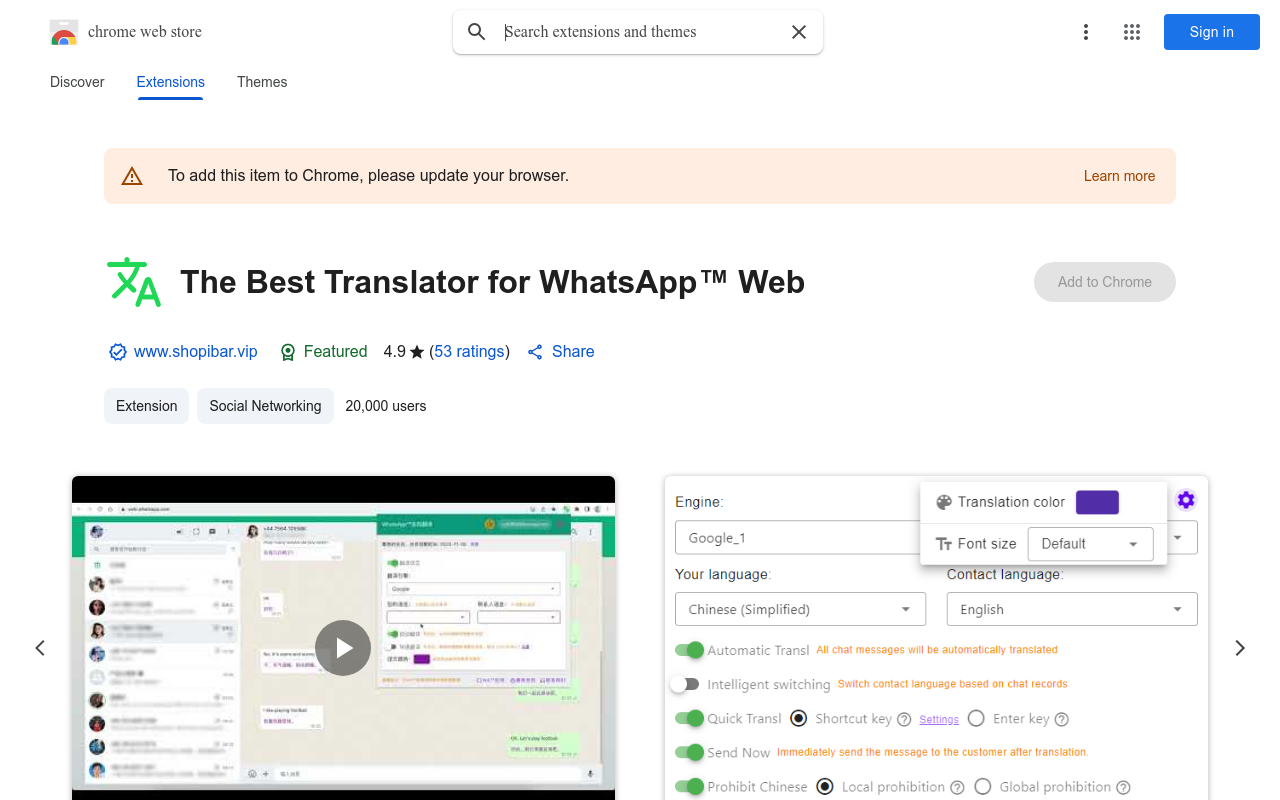Click the Extension chip
Image resolution: width=1280 pixels, height=800 pixels.
pos(146,406)
